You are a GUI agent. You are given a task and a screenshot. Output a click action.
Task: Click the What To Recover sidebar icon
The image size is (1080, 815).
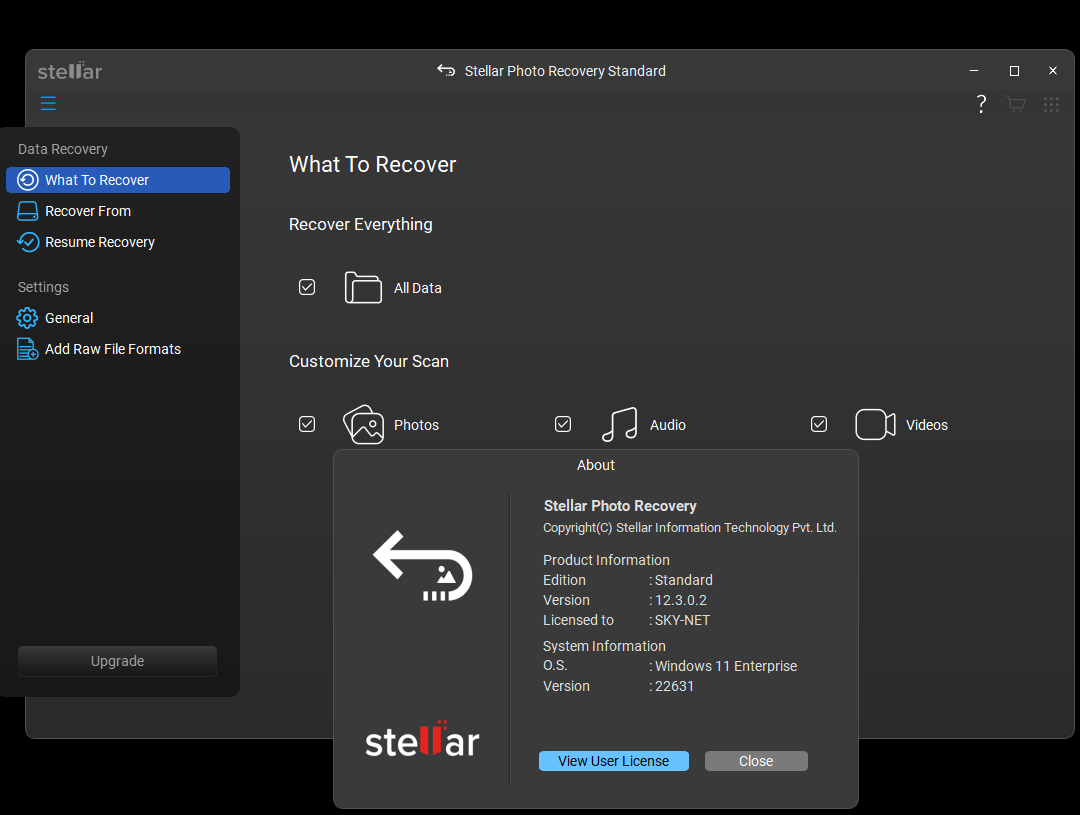(x=28, y=180)
